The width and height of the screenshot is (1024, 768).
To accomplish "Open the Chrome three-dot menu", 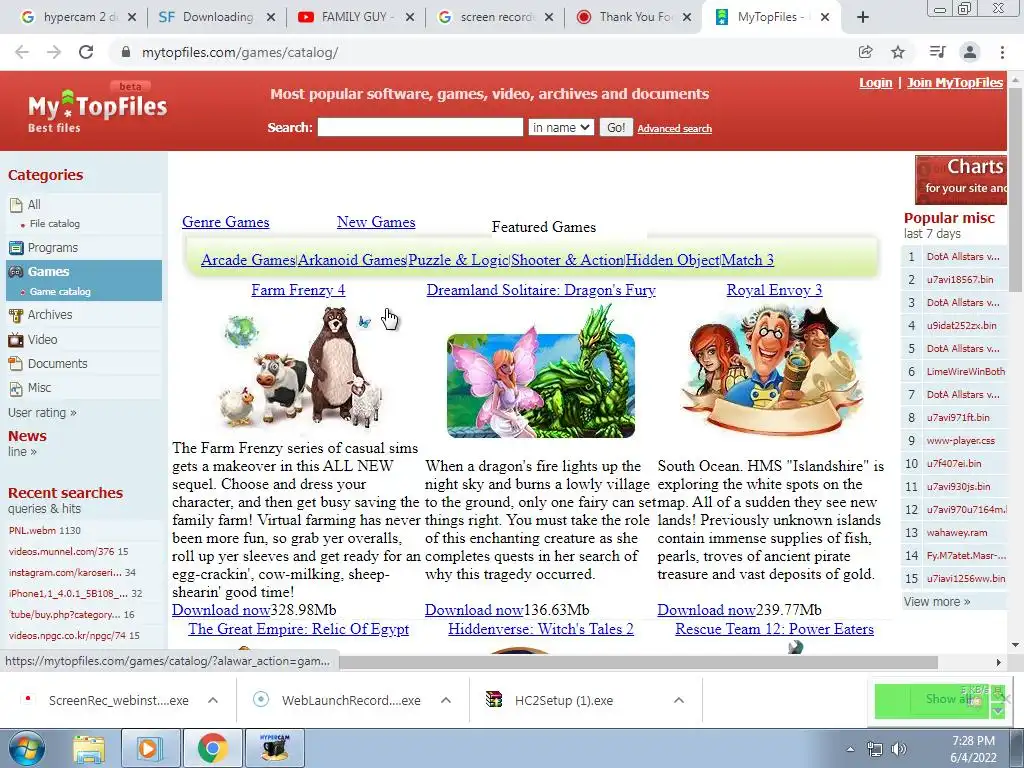I will click(x=1002, y=52).
